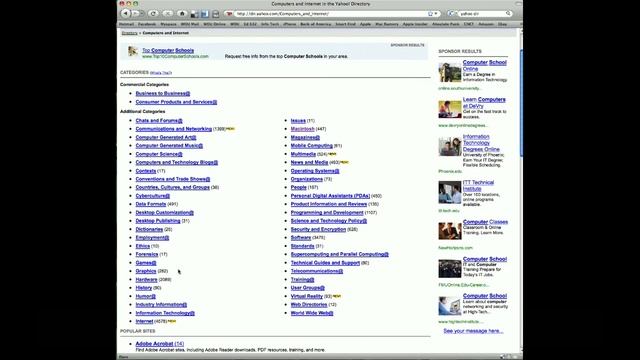This screenshot has width=640, height=360.
Task: Open the Mac Rumors bookmark
Action: [387, 24]
